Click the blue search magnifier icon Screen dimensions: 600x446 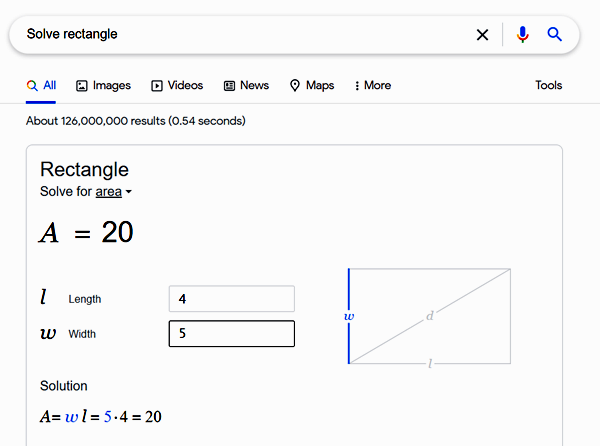tap(555, 35)
